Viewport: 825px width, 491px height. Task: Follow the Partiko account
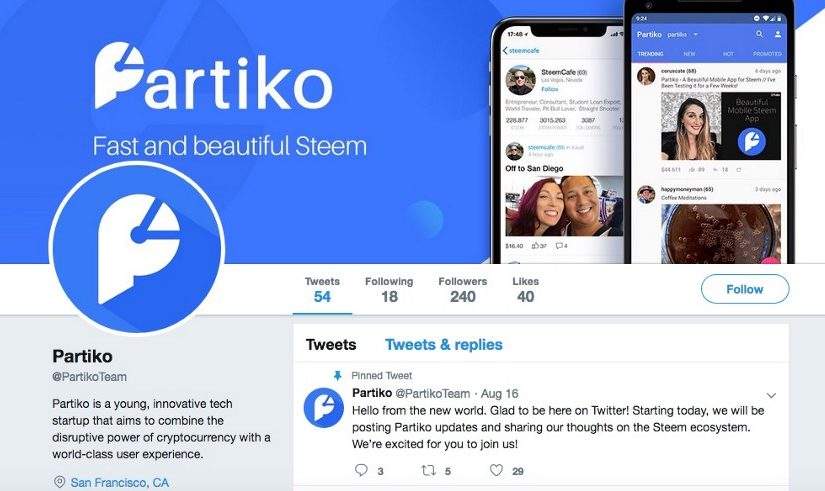745,289
